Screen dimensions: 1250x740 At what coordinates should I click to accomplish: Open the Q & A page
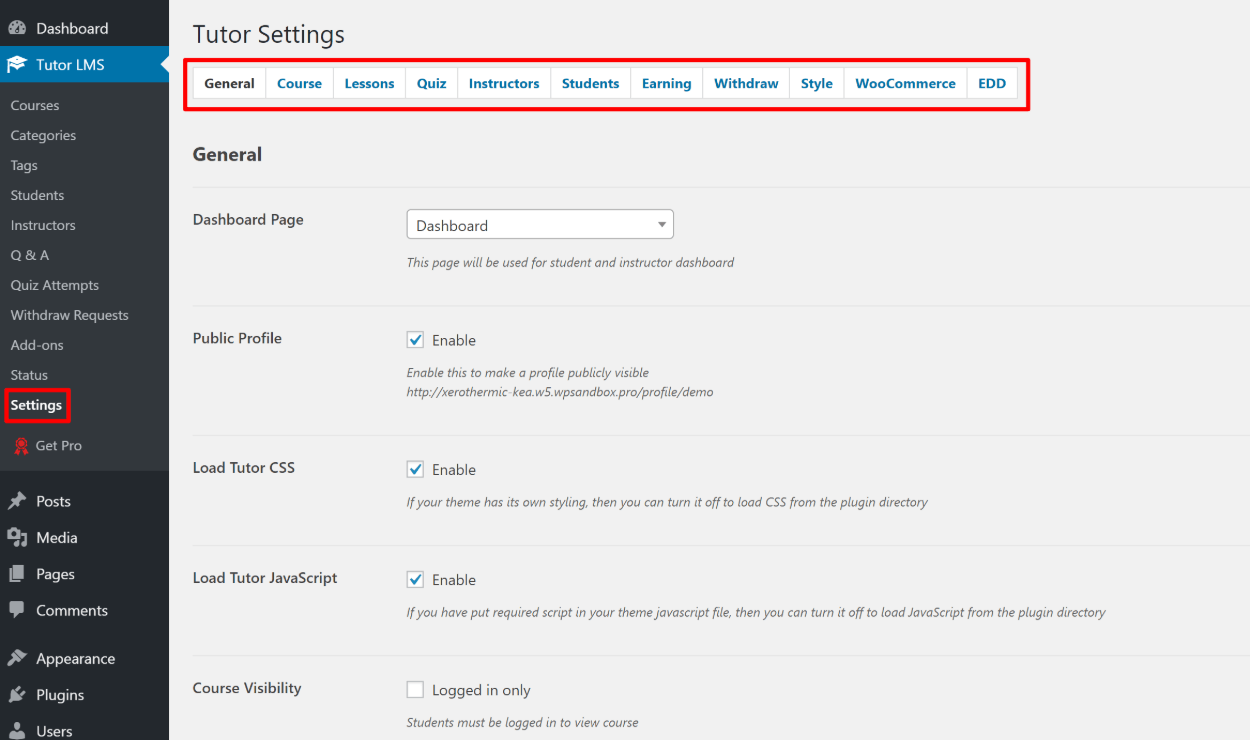pyautogui.click(x=30, y=255)
